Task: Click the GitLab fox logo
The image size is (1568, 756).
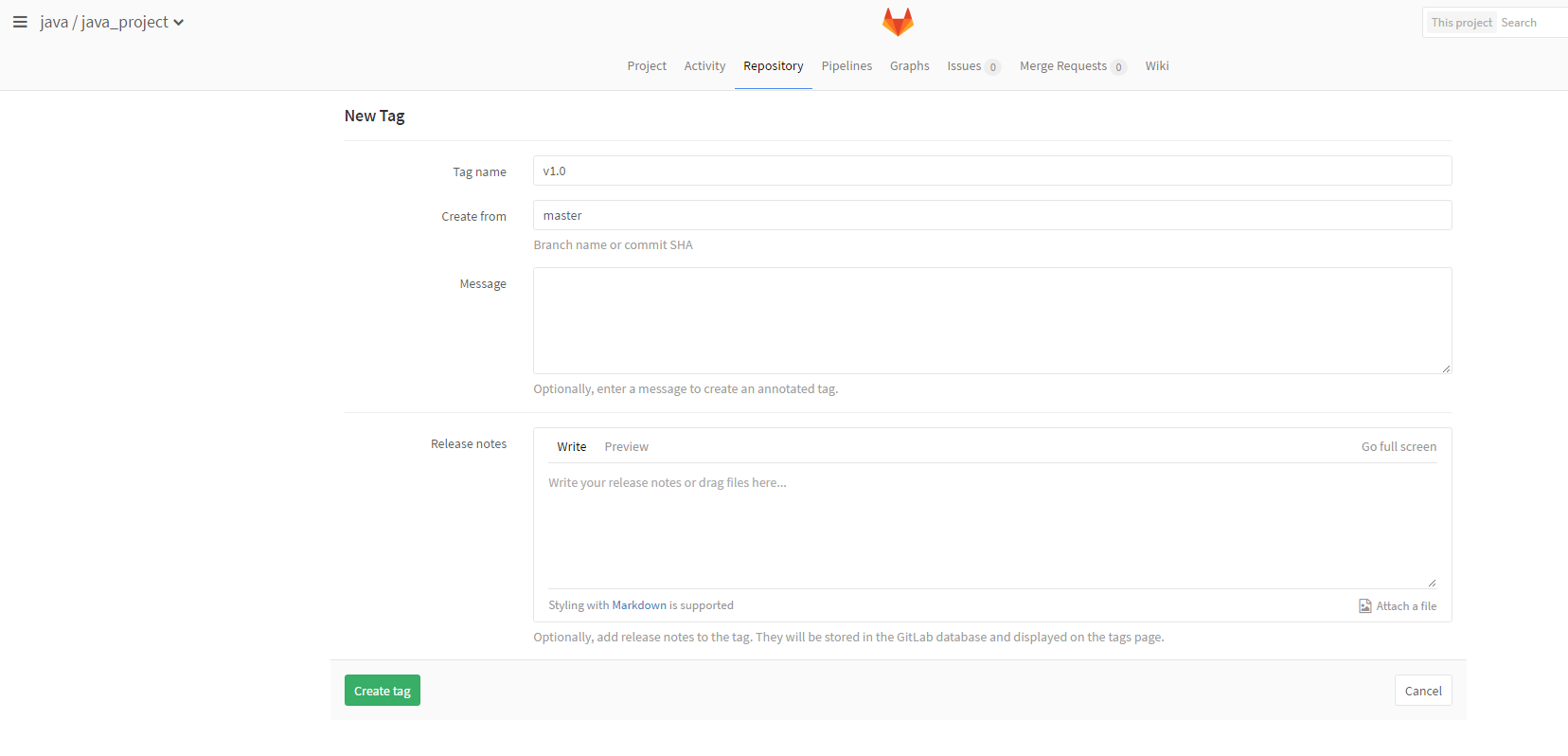Action: pos(897,22)
